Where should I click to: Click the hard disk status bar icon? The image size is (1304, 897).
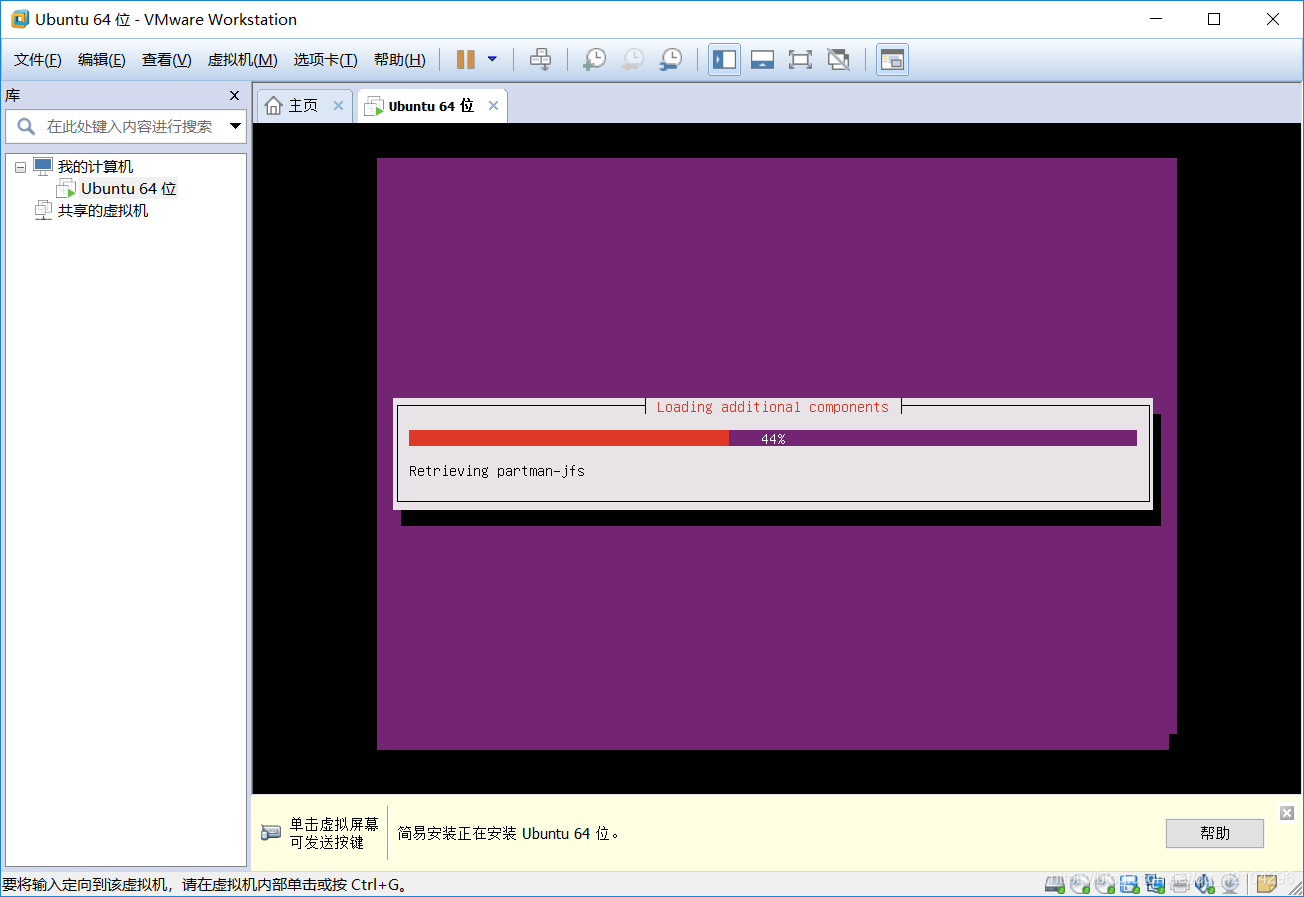tap(1055, 883)
